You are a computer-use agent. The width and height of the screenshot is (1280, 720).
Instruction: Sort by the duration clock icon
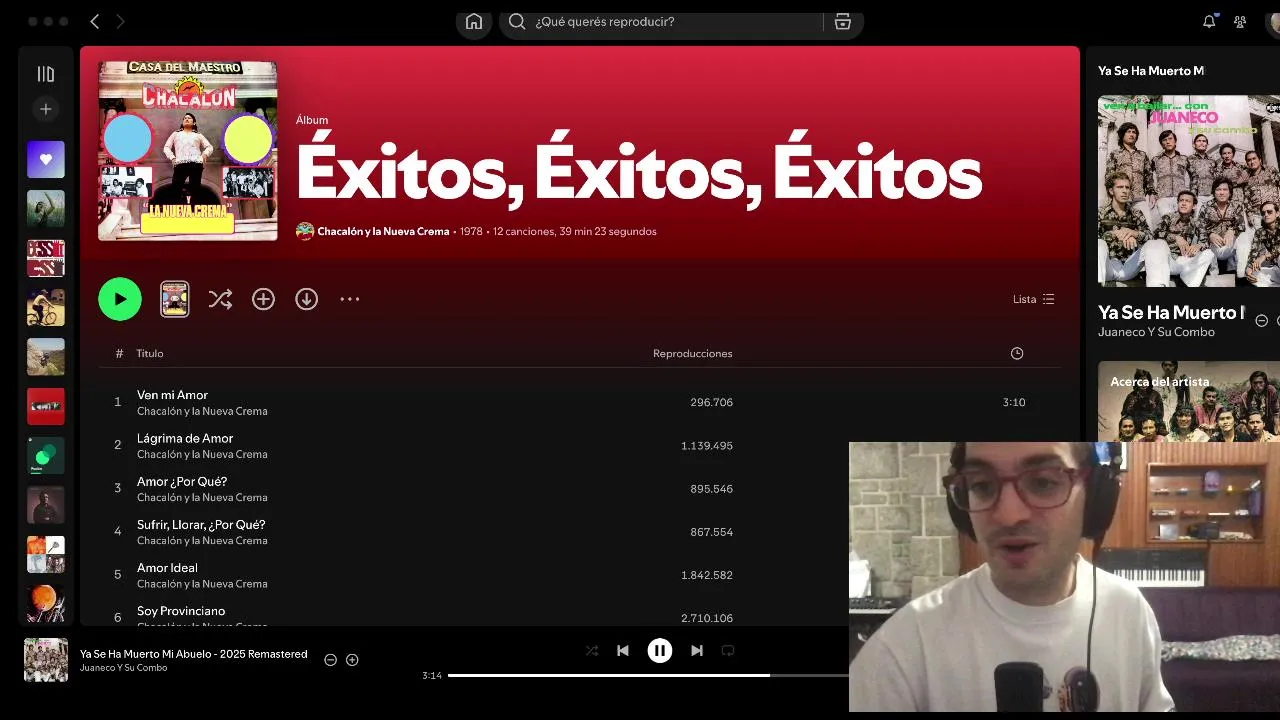(1017, 353)
